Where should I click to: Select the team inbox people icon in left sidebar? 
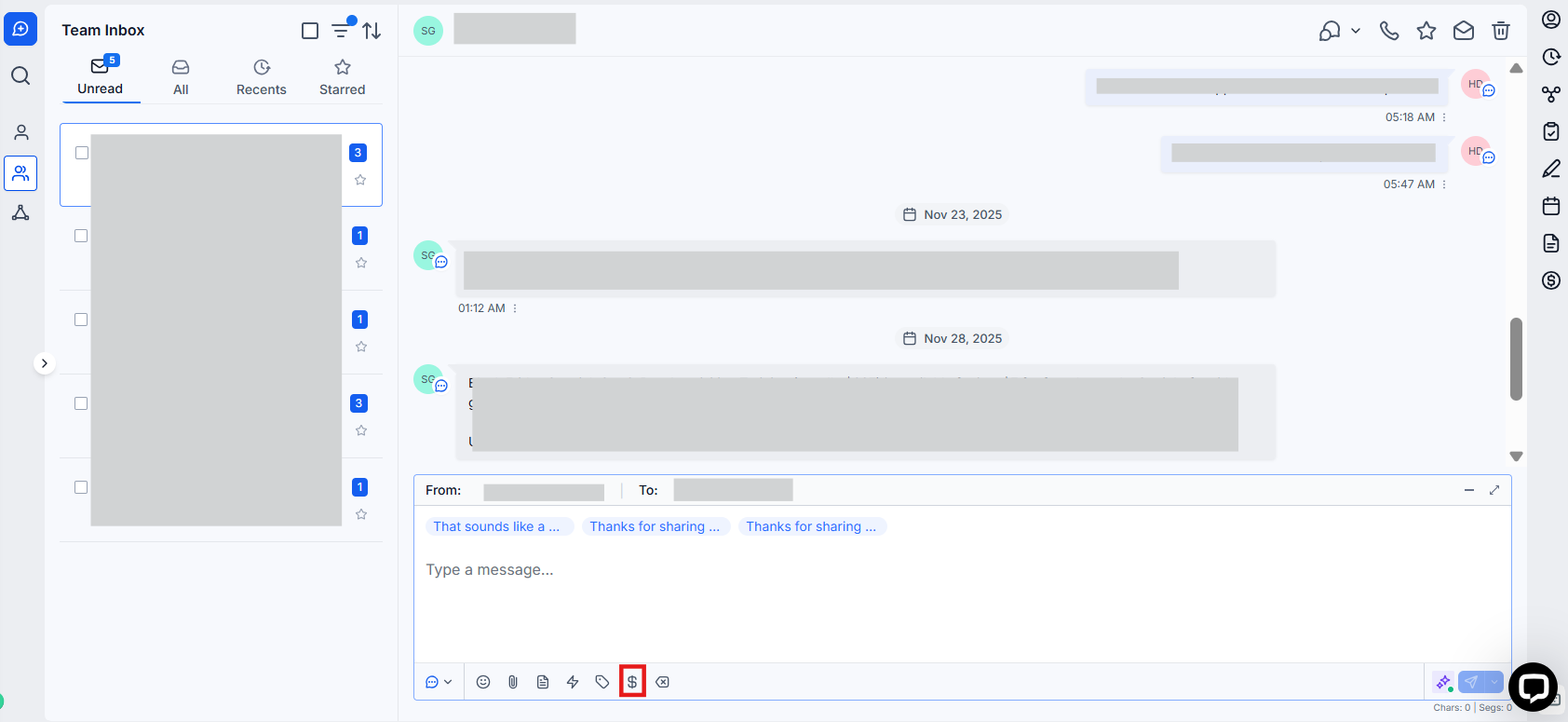pos(20,173)
